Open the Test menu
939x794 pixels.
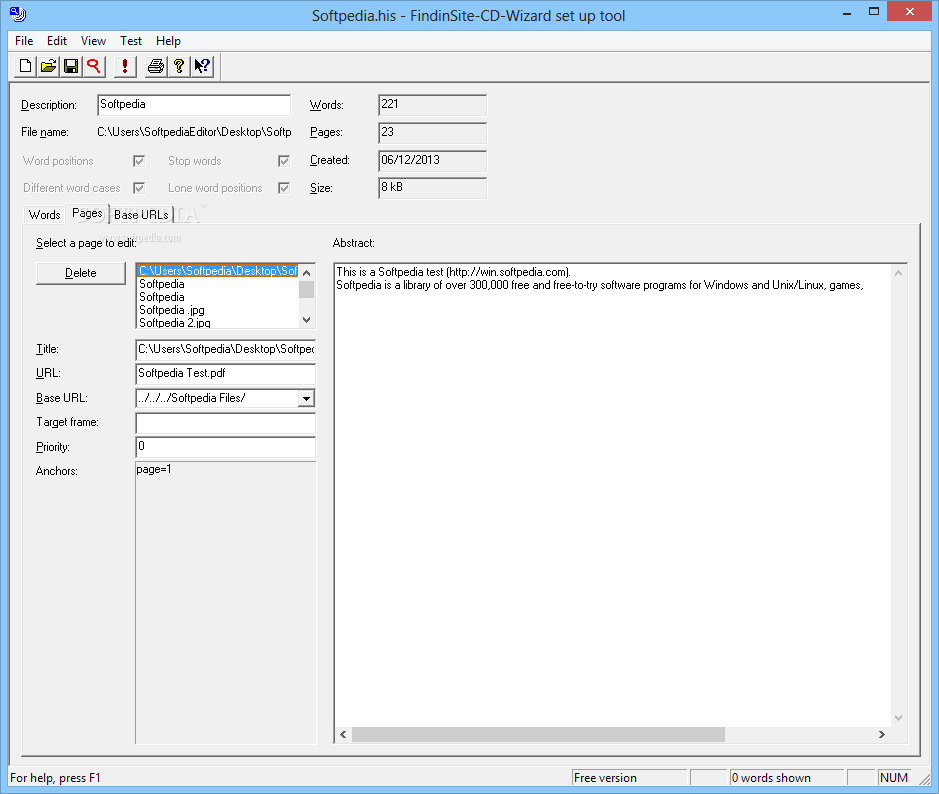click(x=131, y=41)
